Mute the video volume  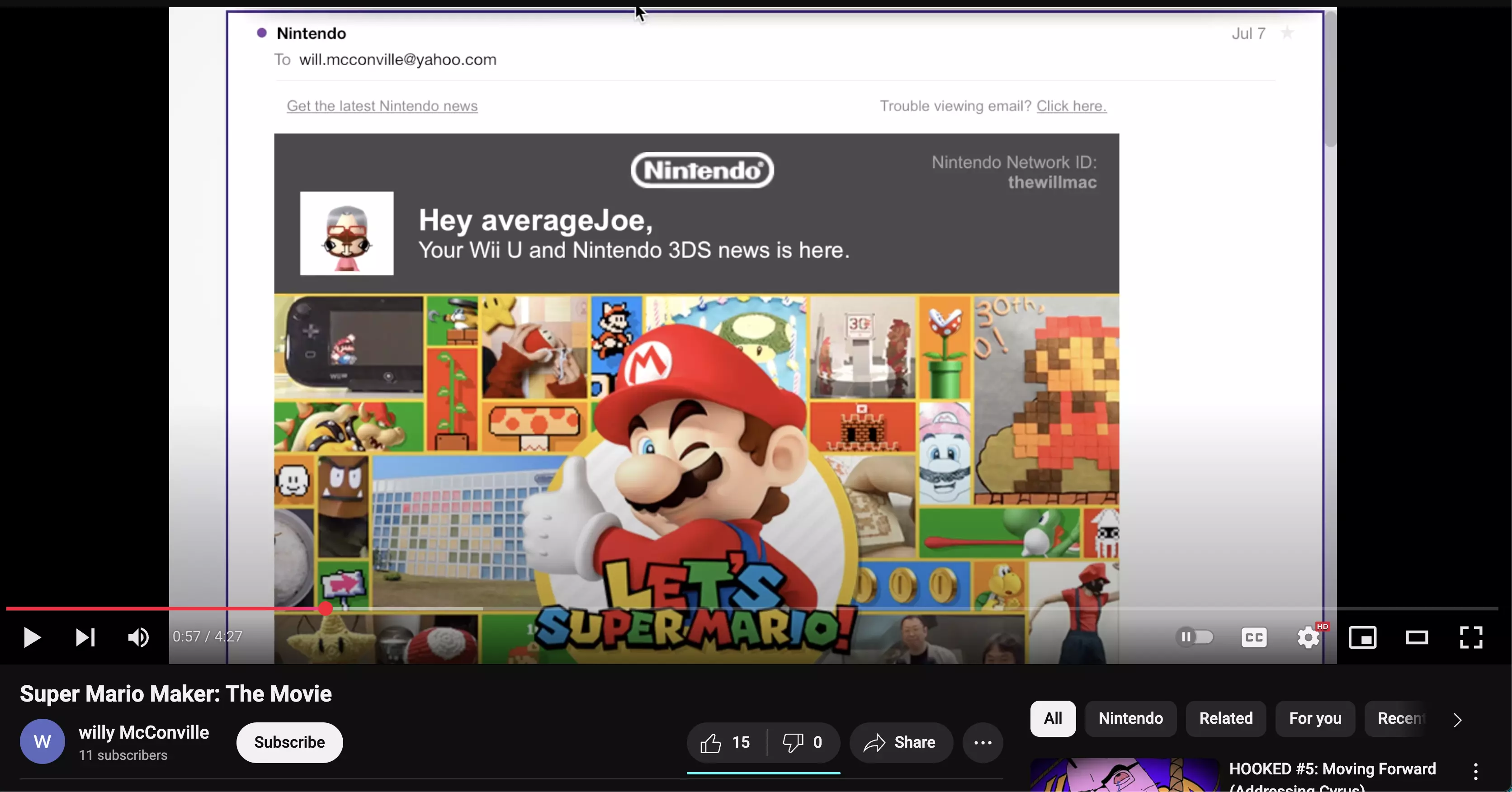coord(138,637)
